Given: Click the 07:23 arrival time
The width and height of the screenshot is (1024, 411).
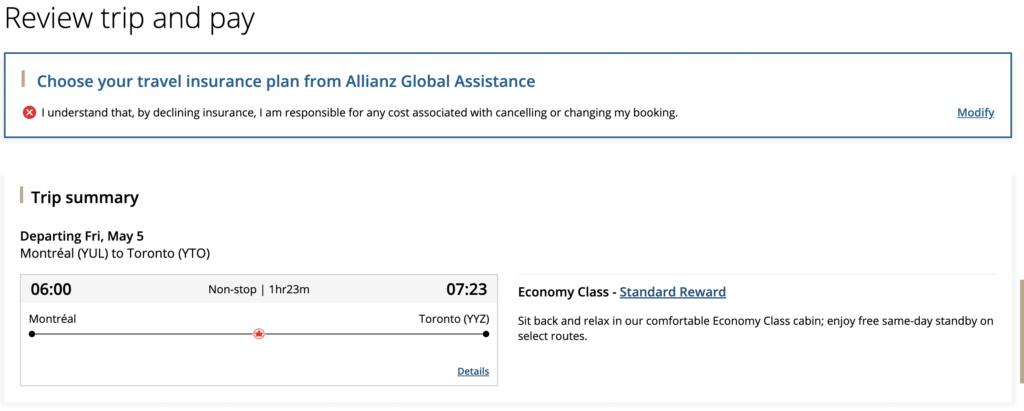Looking at the screenshot, I should [466, 290].
